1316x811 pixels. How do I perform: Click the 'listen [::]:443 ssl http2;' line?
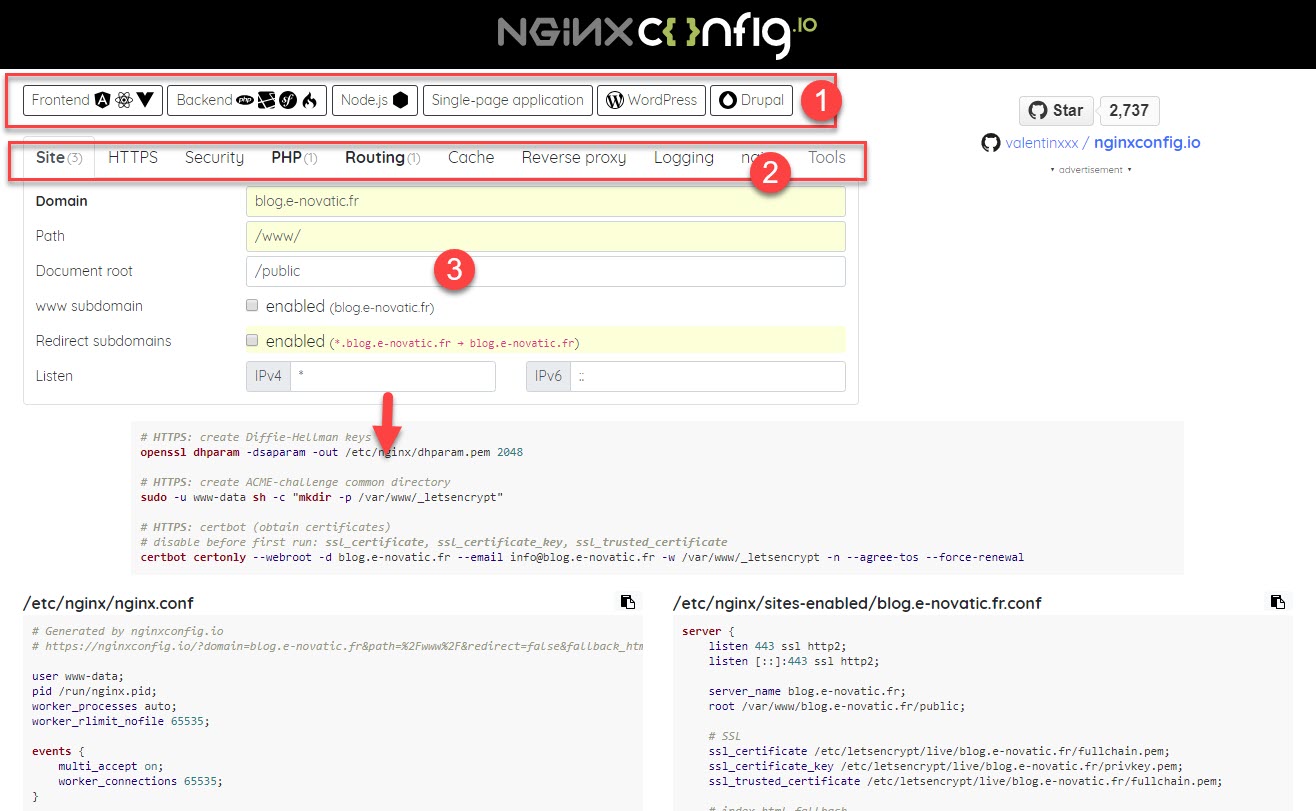click(x=795, y=661)
